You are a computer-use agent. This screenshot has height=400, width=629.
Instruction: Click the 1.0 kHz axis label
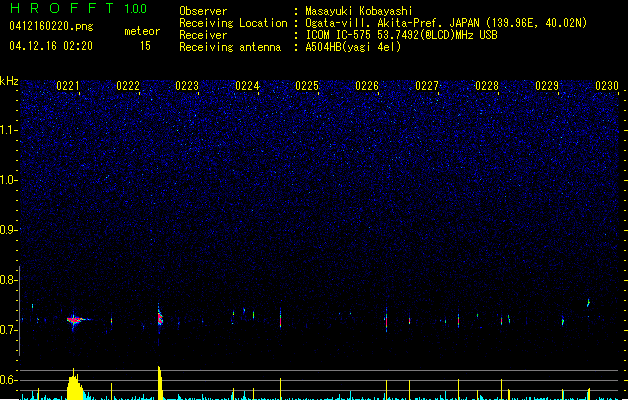[8, 180]
